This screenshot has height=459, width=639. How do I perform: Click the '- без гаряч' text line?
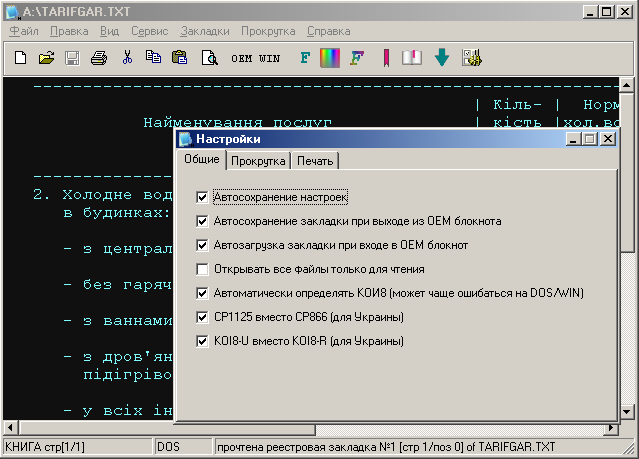coord(118,285)
